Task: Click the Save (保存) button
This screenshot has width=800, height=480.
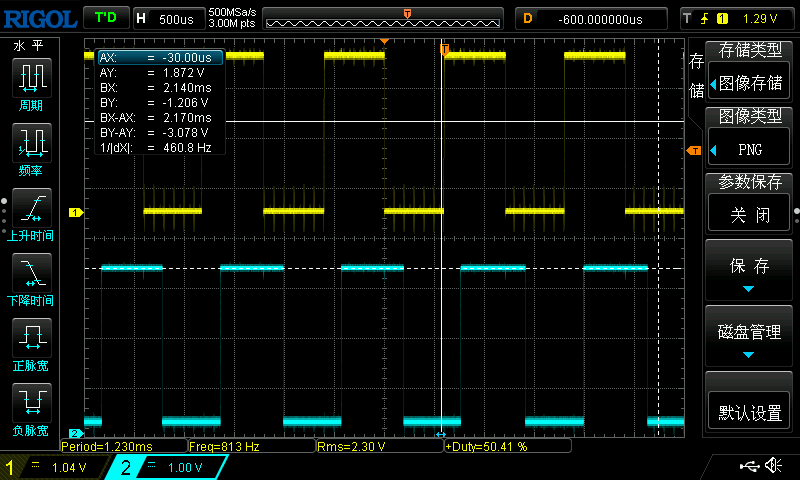Action: tap(749, 270)
